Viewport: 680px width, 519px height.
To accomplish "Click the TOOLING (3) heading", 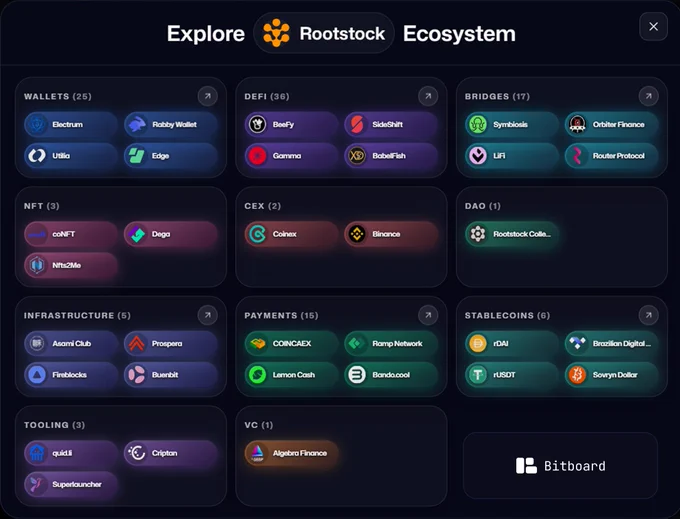I will 54,425.
